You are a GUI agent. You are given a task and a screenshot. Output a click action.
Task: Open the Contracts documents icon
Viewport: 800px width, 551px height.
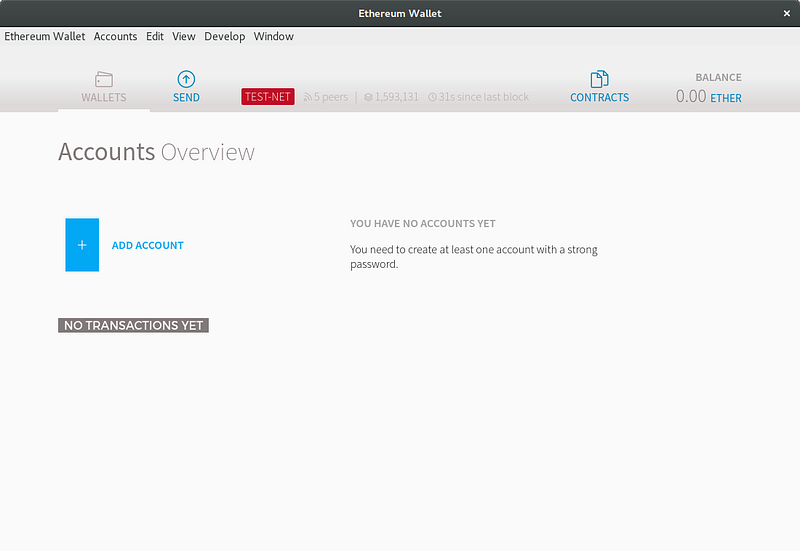pyautogui.click(x=599, y=79)
